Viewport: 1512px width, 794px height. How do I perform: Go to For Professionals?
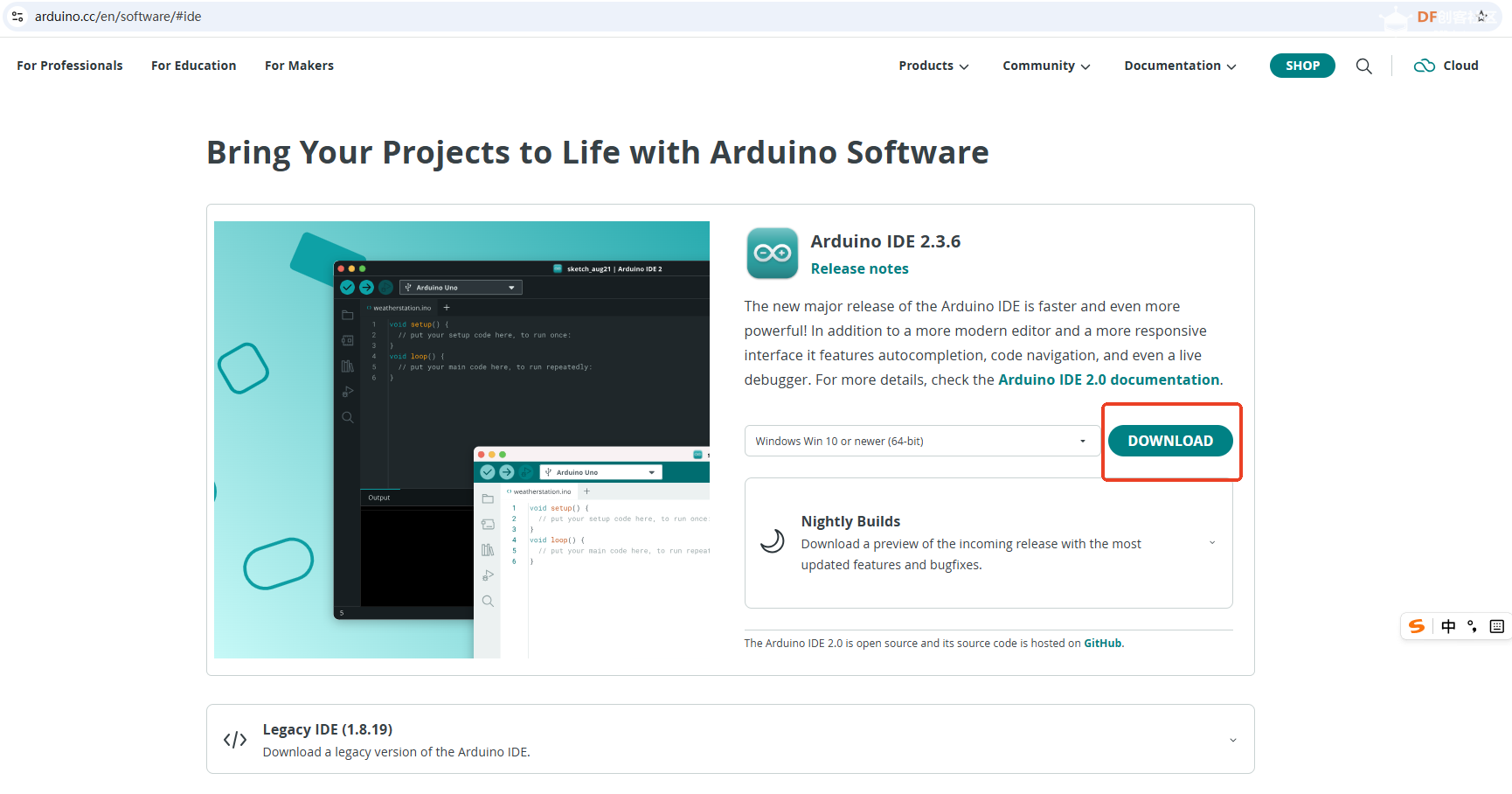(x=70, y=66)
